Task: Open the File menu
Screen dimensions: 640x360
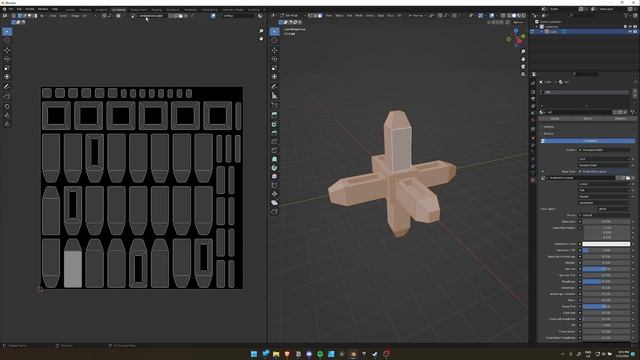Action: [11, 9]
